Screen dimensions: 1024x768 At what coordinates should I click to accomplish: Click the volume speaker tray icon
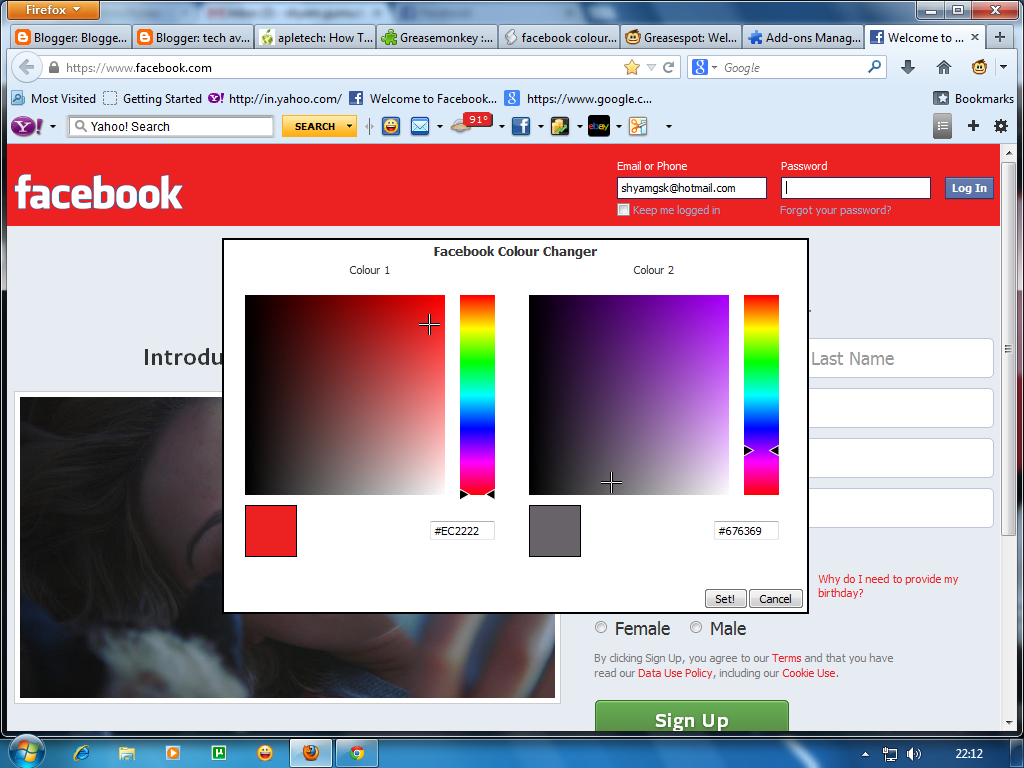(x=914, y=754)
